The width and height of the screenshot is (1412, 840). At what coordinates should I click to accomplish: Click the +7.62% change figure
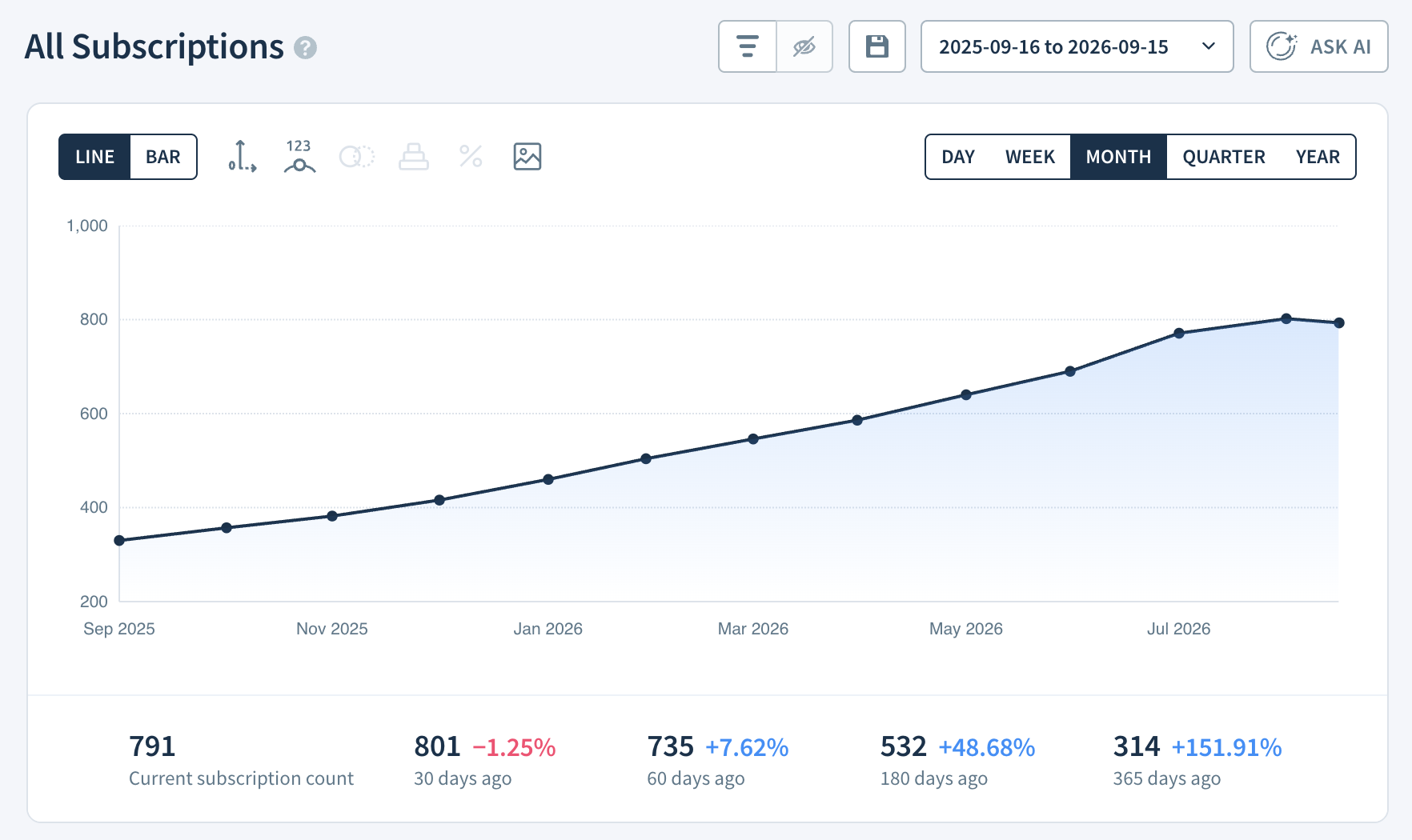coord(747,747)
